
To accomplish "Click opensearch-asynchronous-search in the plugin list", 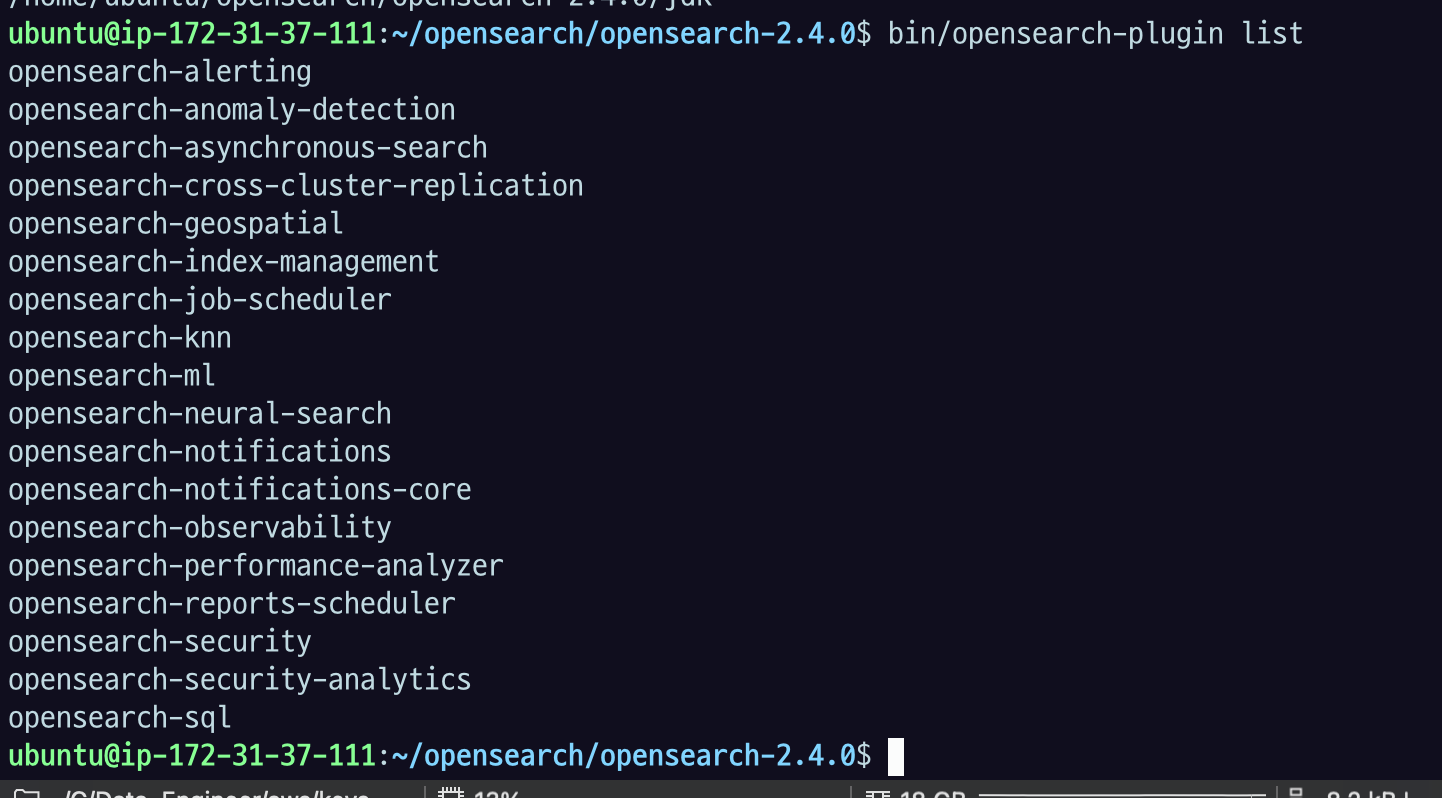I will tap(248, 148).
